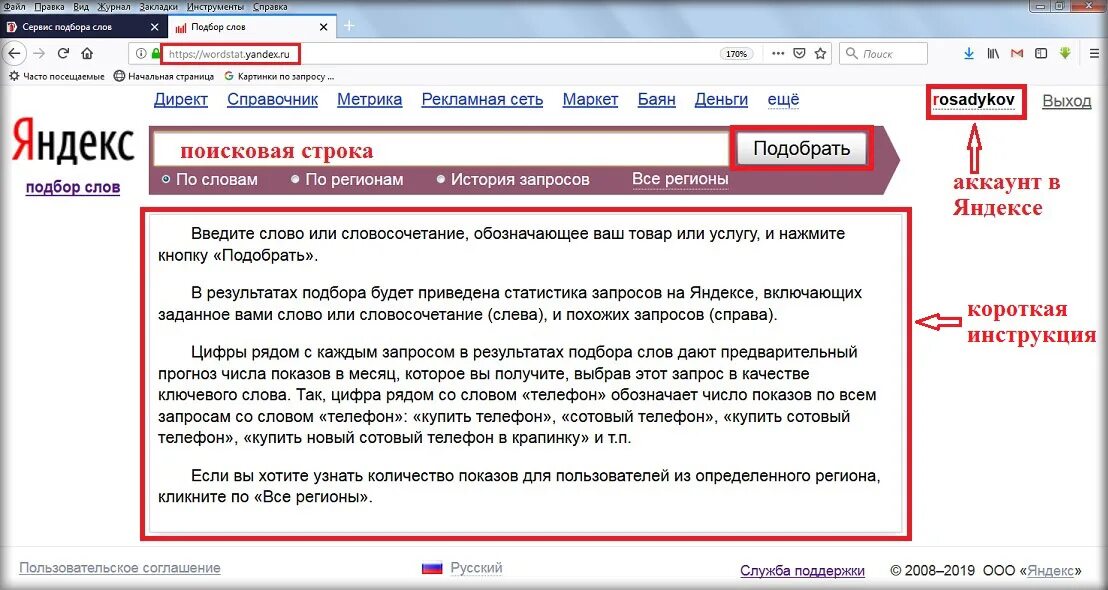Click the green padlock security icon

155,54
